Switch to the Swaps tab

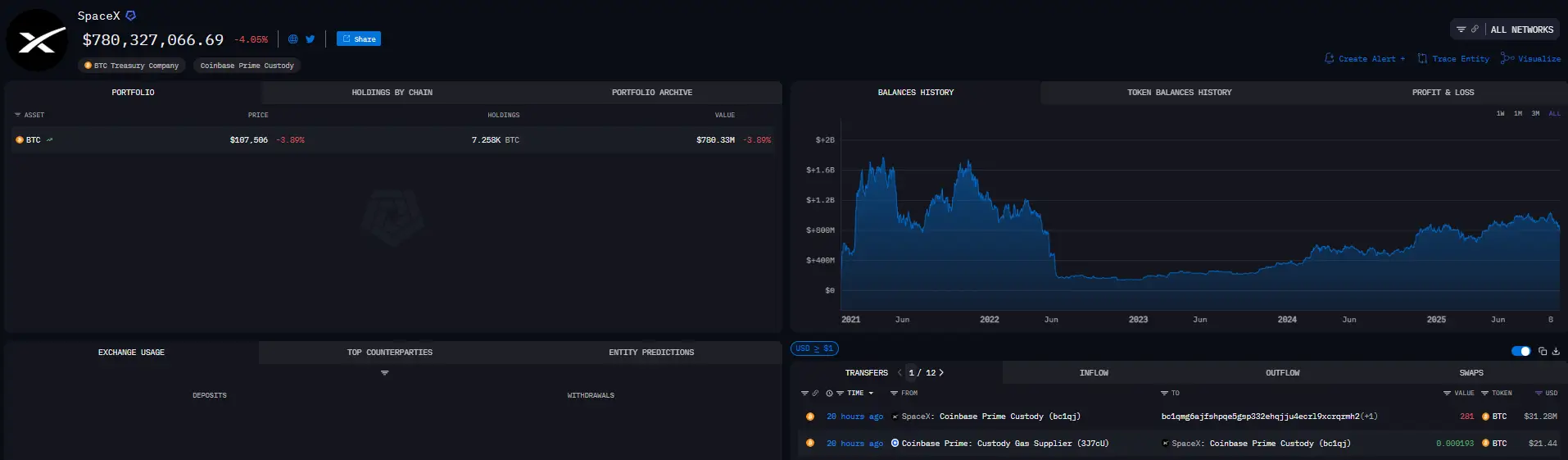point(1471,373)
